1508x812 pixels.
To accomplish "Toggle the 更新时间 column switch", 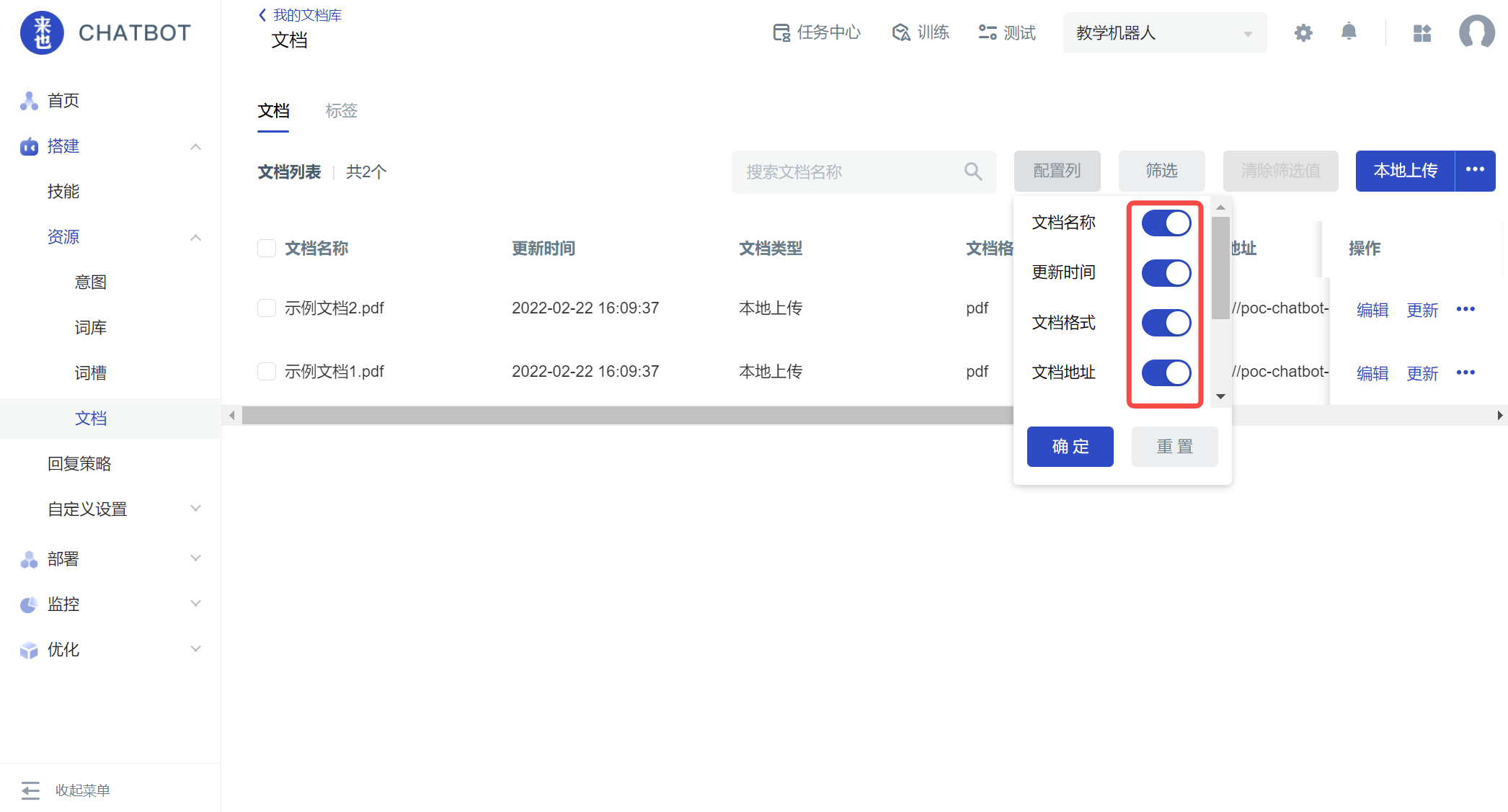I will 1166,273.
